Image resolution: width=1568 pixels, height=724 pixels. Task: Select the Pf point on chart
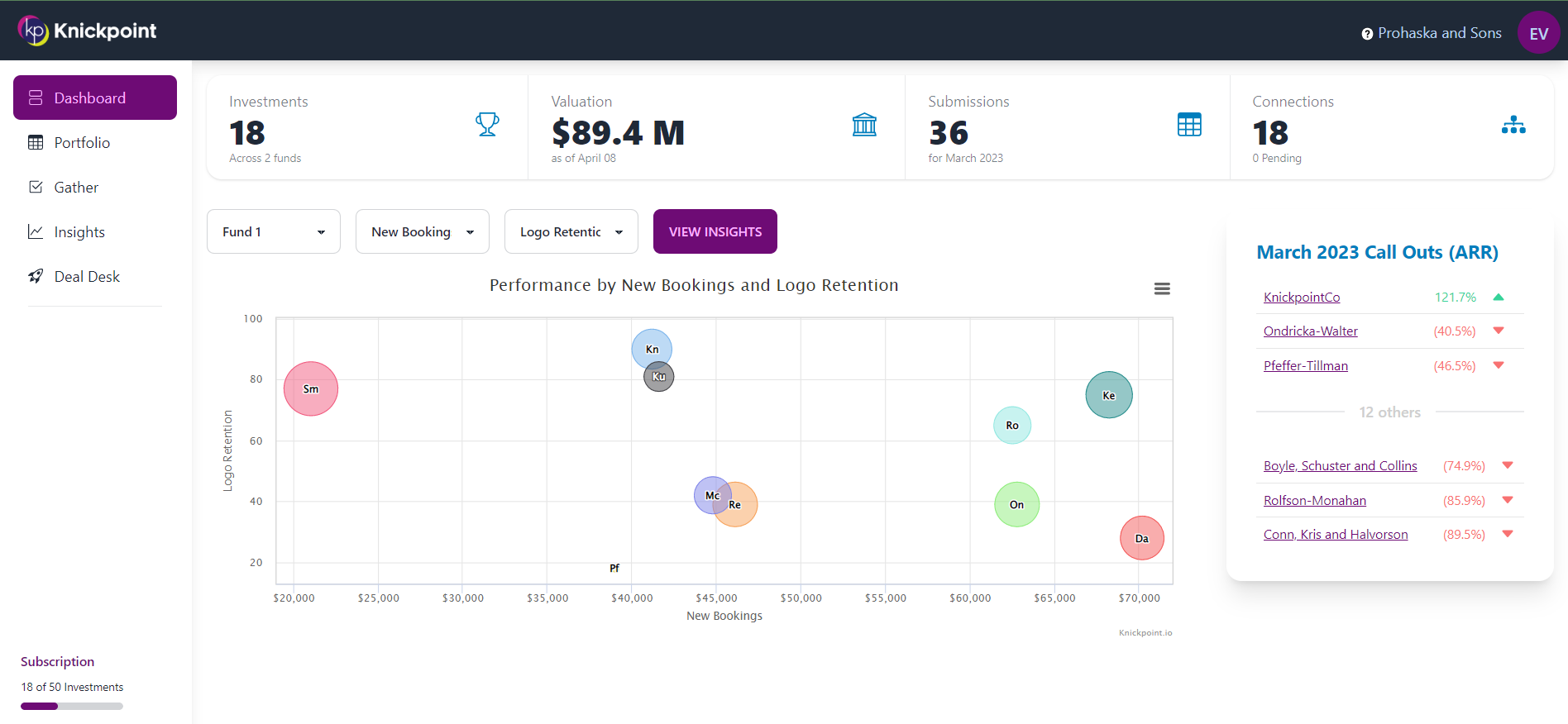pyautogui.click(x=614, y=568)
